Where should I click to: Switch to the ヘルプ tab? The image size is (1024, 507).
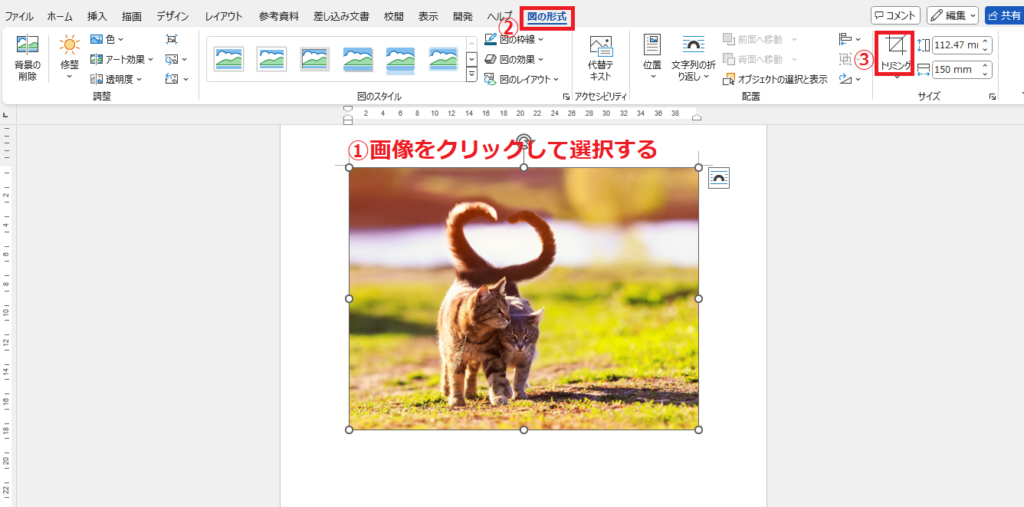(x=500, y=16)
